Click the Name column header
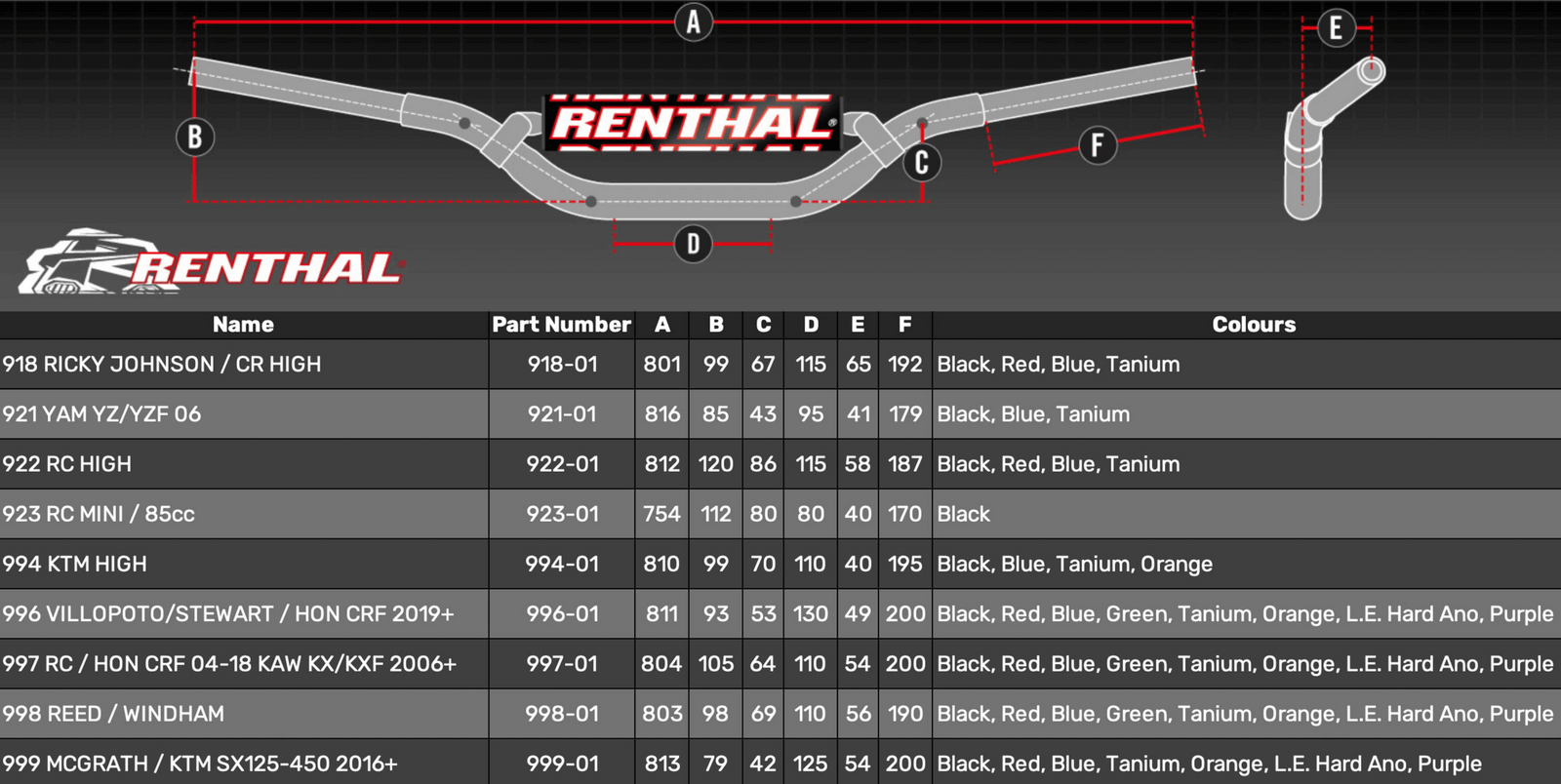 pyautogui.click(x=243, y=325)
